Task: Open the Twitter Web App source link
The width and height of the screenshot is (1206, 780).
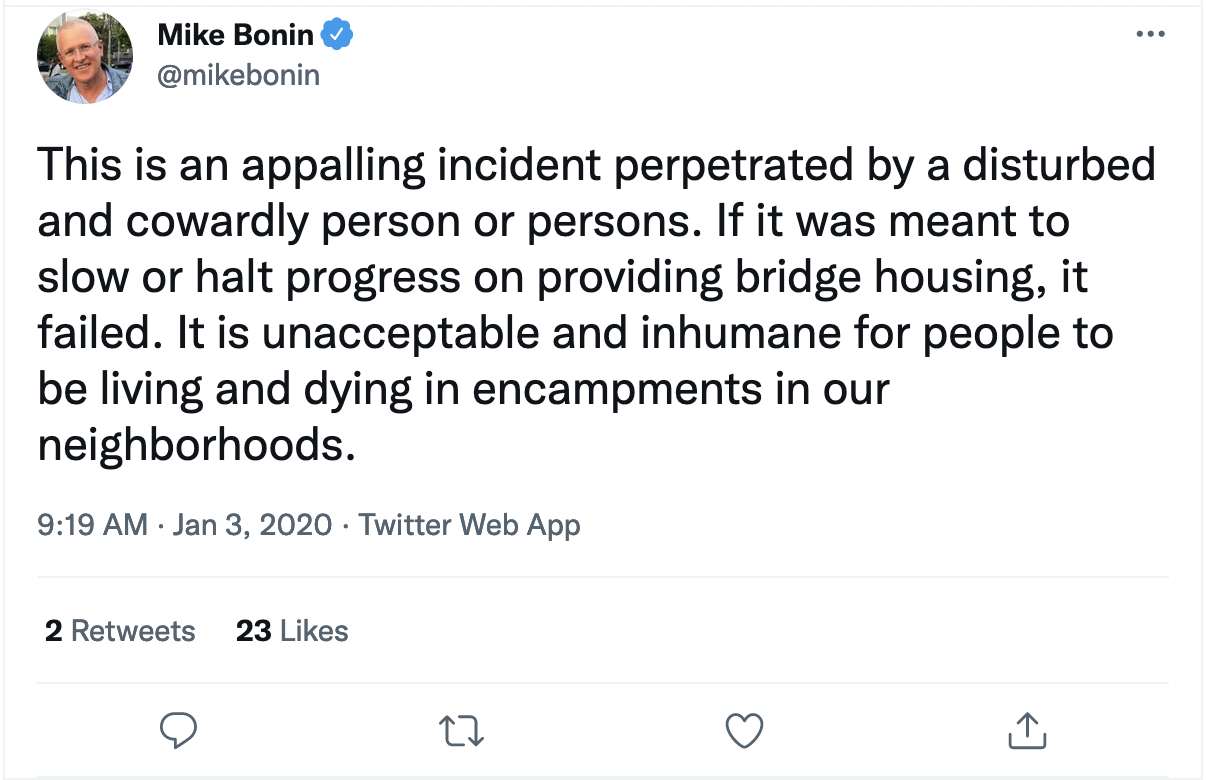Action: tap(469, 524)
